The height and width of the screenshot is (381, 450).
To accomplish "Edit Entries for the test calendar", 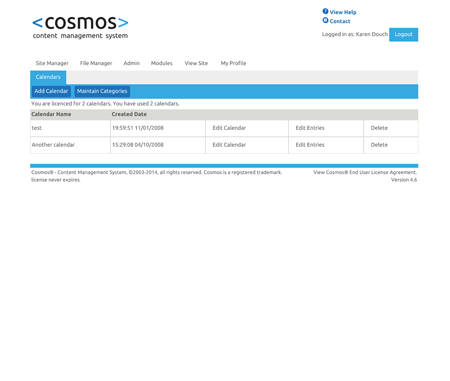I will [310, 128].
